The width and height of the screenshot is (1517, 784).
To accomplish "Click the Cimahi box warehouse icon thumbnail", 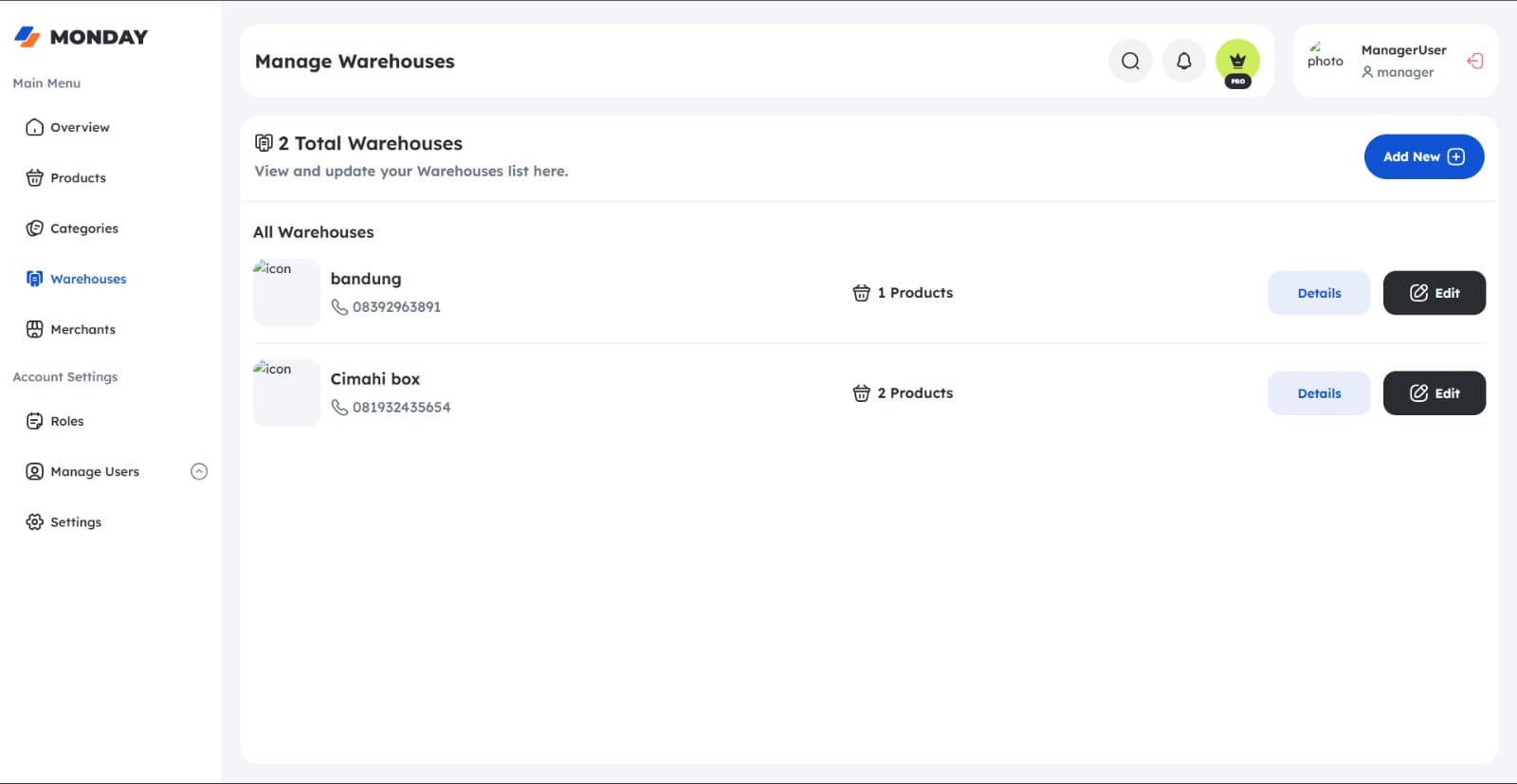I will 286,392.
